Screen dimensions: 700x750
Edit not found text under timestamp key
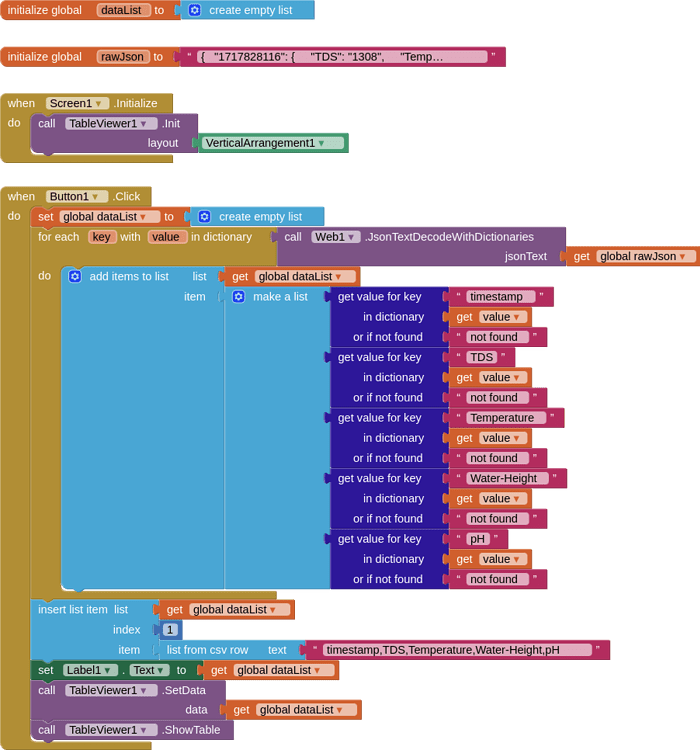pos(497,337)
